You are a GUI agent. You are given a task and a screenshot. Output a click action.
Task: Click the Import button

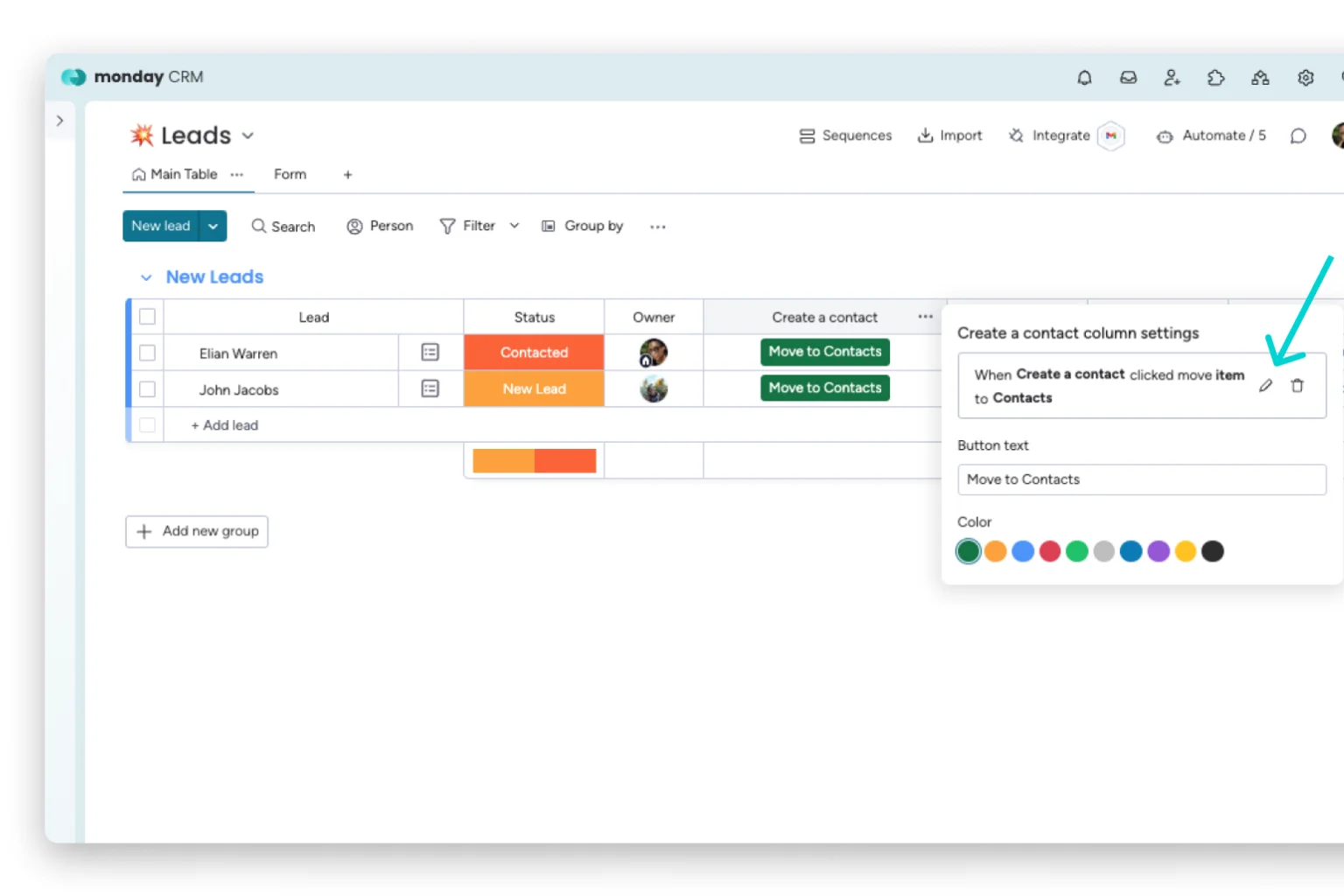coord(949,136)
